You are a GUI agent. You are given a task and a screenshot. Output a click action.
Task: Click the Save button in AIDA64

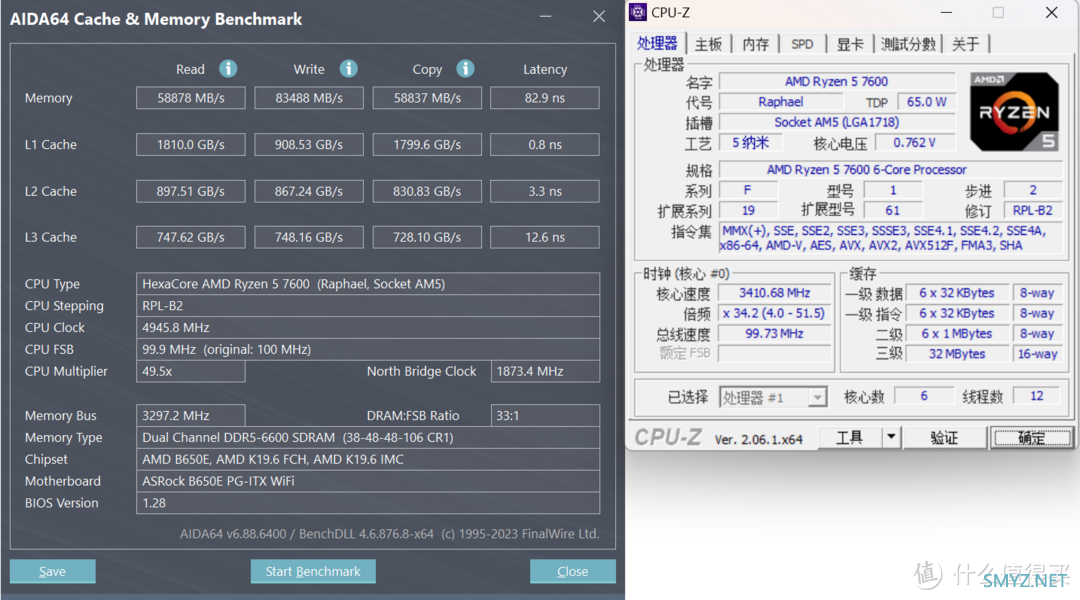click(x=52, y=571)
